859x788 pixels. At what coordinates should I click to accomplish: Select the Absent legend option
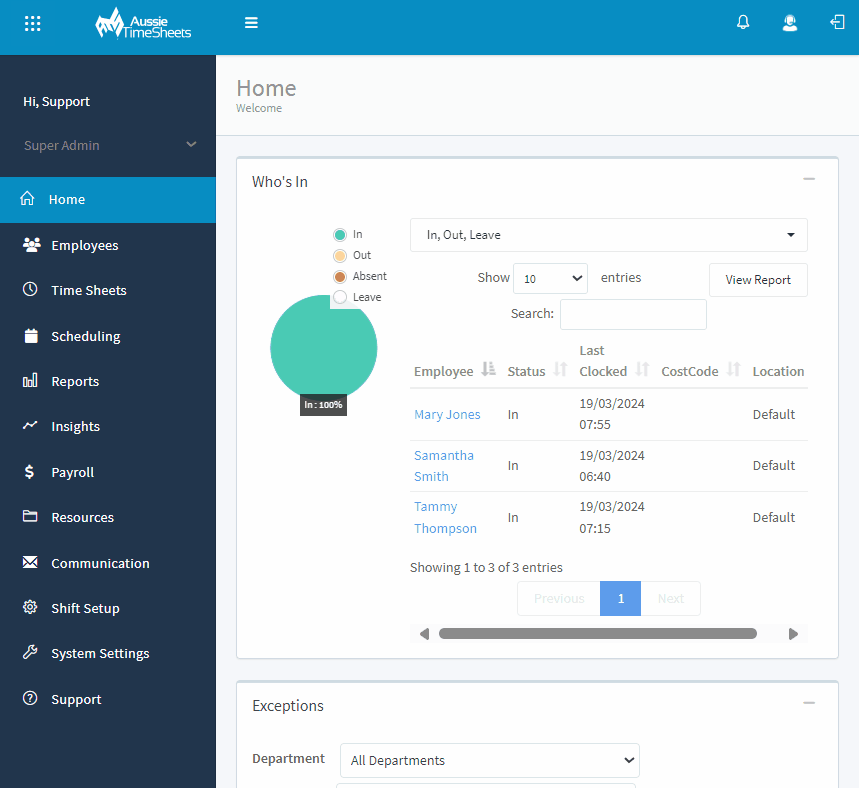(340, 276)
